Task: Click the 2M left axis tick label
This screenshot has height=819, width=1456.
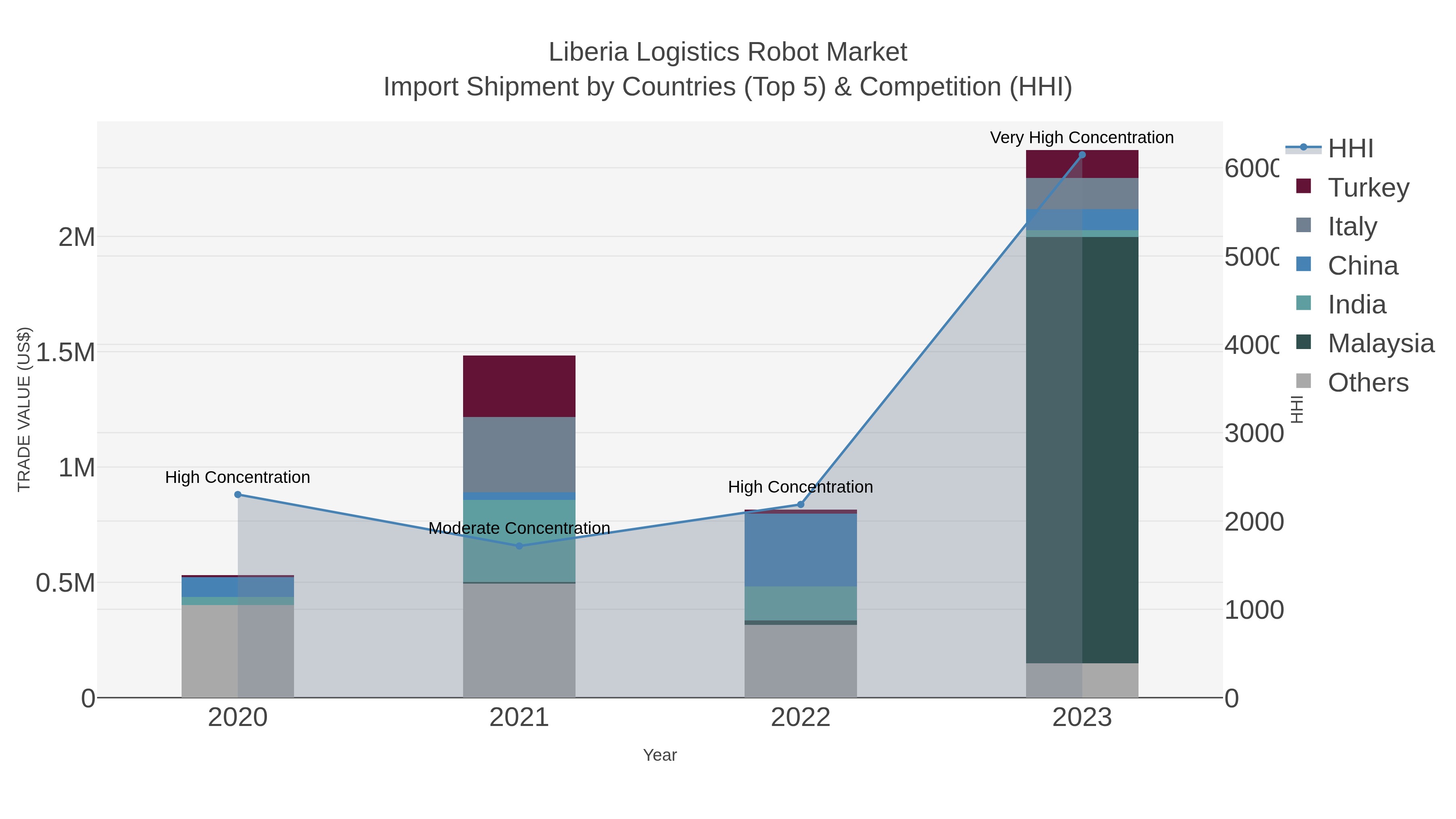Action: [77, 237]
